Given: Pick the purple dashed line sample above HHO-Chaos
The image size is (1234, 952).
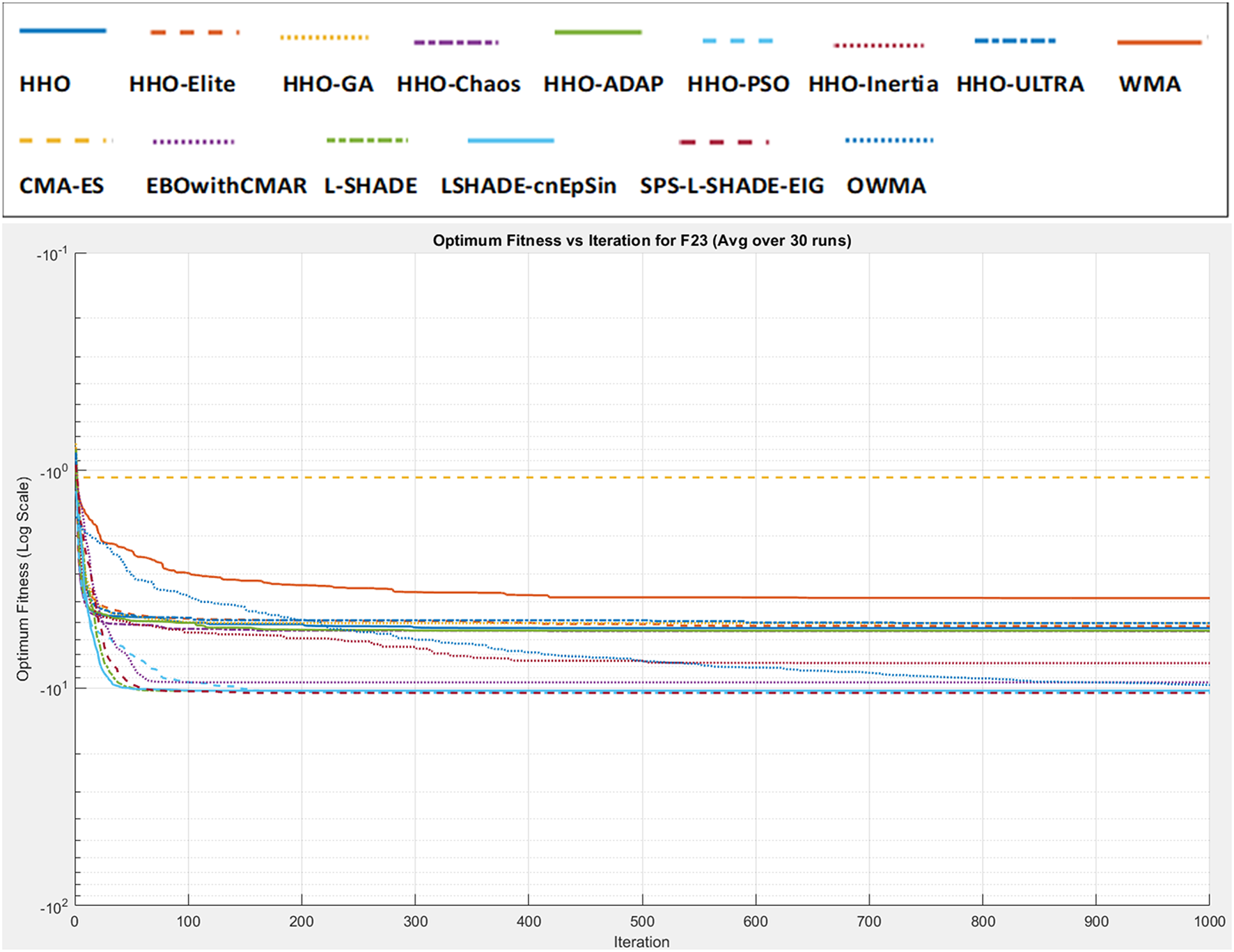Looking at the screenshot, I should tap(456, 42).
